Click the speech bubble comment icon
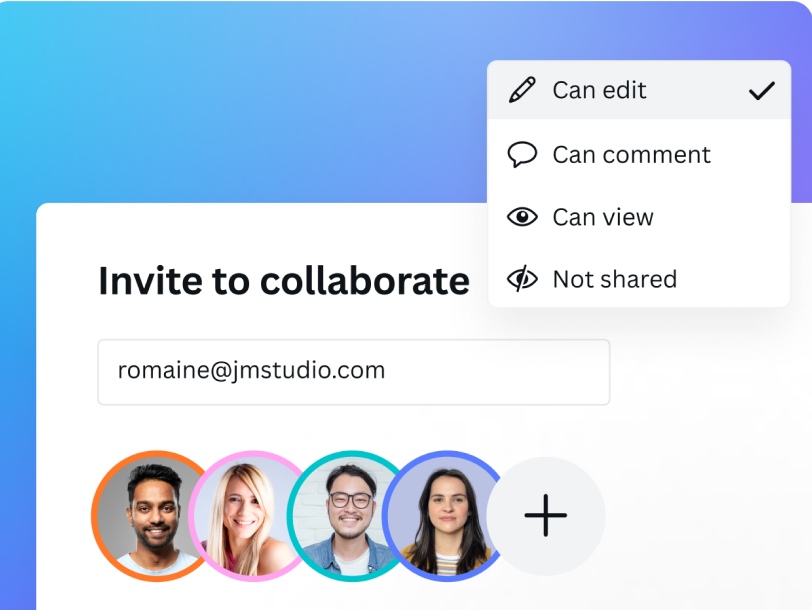This screenshot has height=610, width=812. (522, 154)
